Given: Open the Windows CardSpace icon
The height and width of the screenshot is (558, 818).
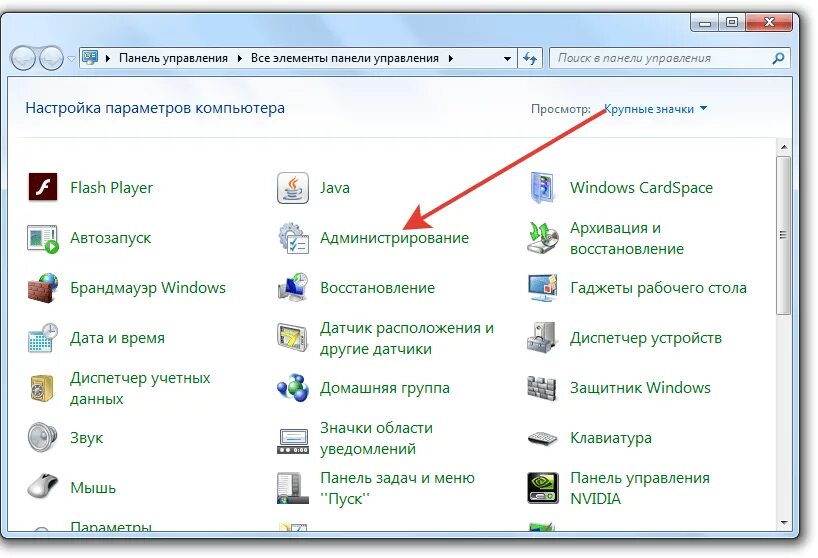Looking at the screenshot, I should [x=543, y=187].
